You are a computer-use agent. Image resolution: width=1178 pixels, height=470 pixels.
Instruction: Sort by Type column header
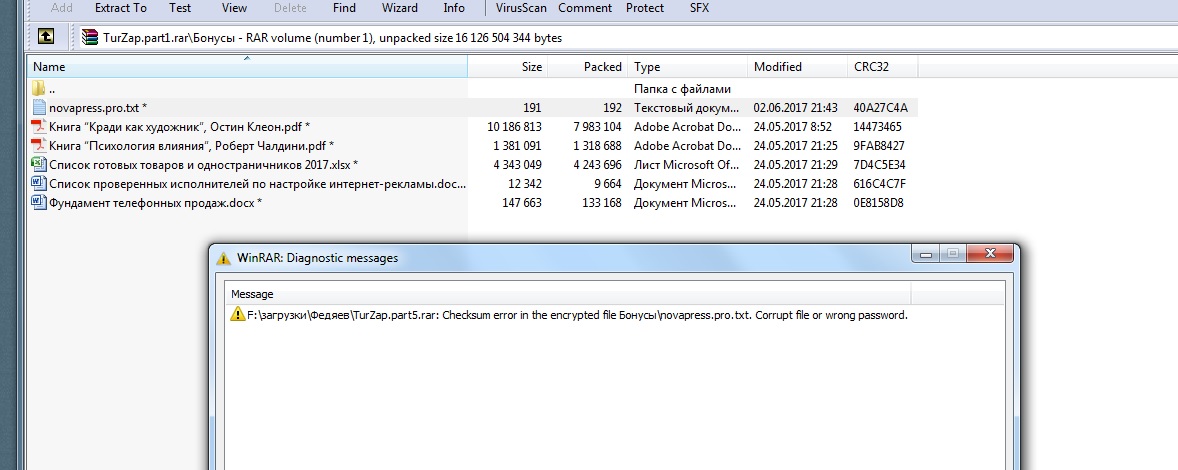687,67
